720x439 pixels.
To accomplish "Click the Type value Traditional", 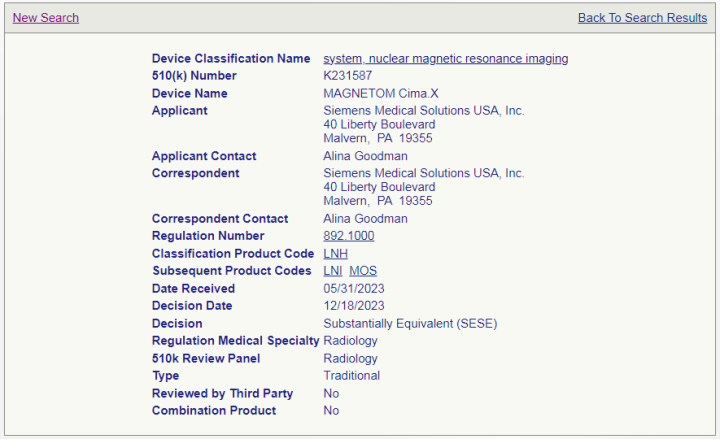I will tap(351, 376).
